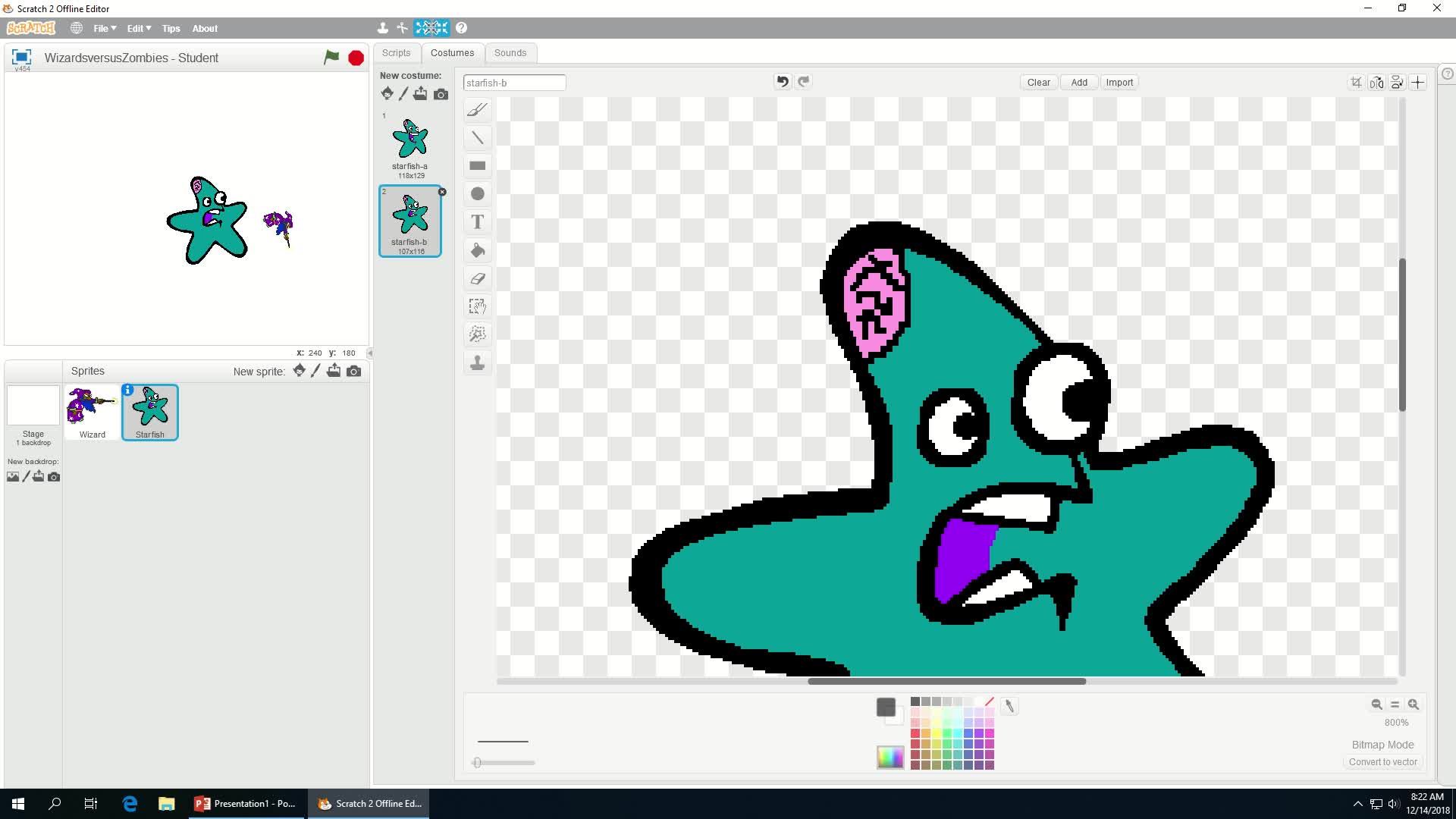
Task: Click the Duplicate stamp in top toolbar
Action: pyautogui.click(x=382, y=28)
